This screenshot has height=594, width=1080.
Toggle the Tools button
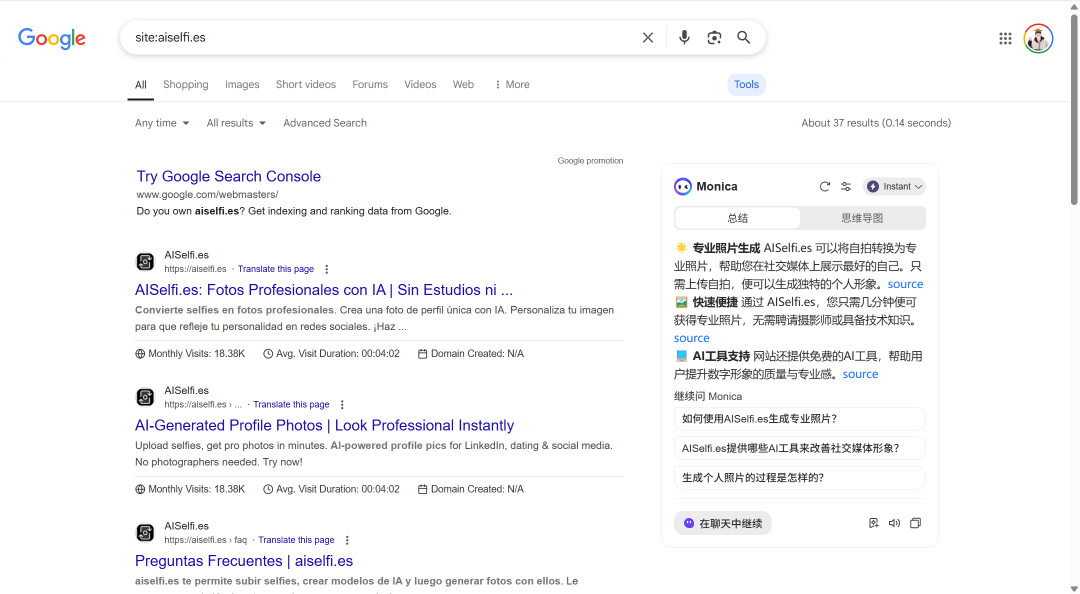point(747,84)
